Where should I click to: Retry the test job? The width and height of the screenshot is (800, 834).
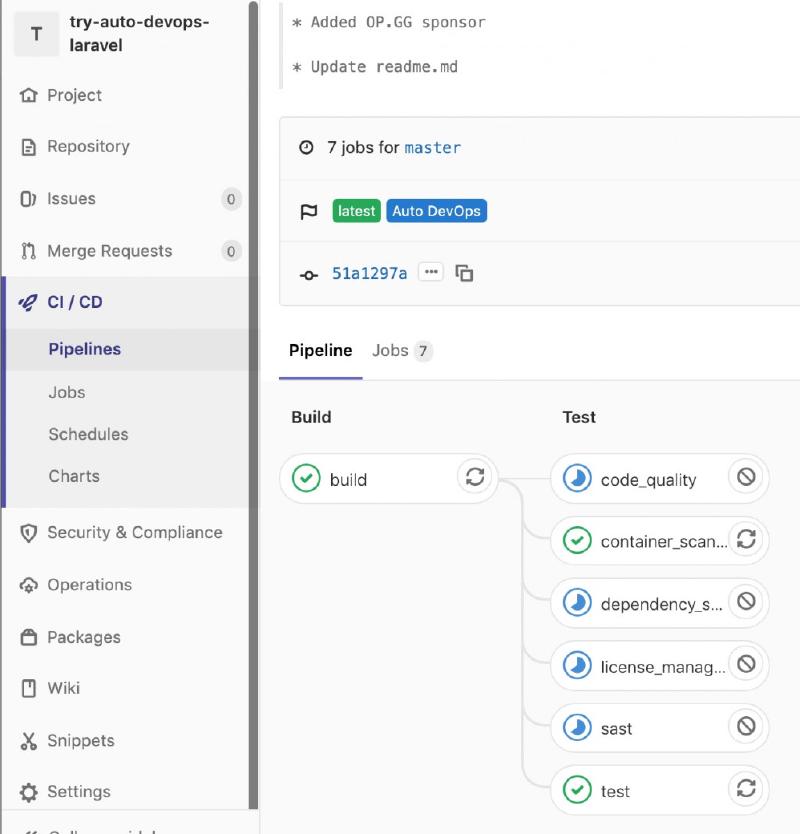tap(746, 790)
